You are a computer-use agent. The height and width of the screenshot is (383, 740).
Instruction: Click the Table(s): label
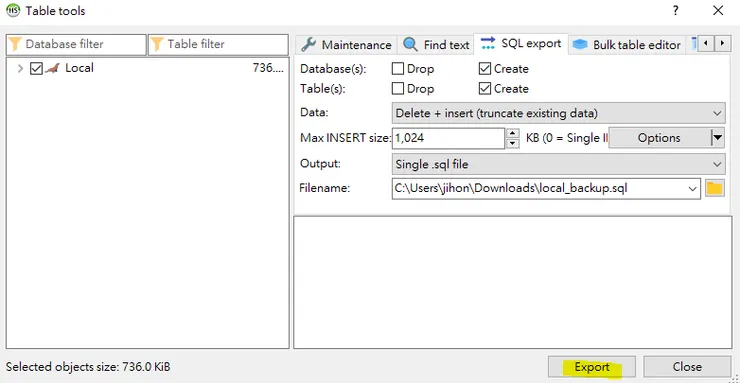click(x=323, y=89)
